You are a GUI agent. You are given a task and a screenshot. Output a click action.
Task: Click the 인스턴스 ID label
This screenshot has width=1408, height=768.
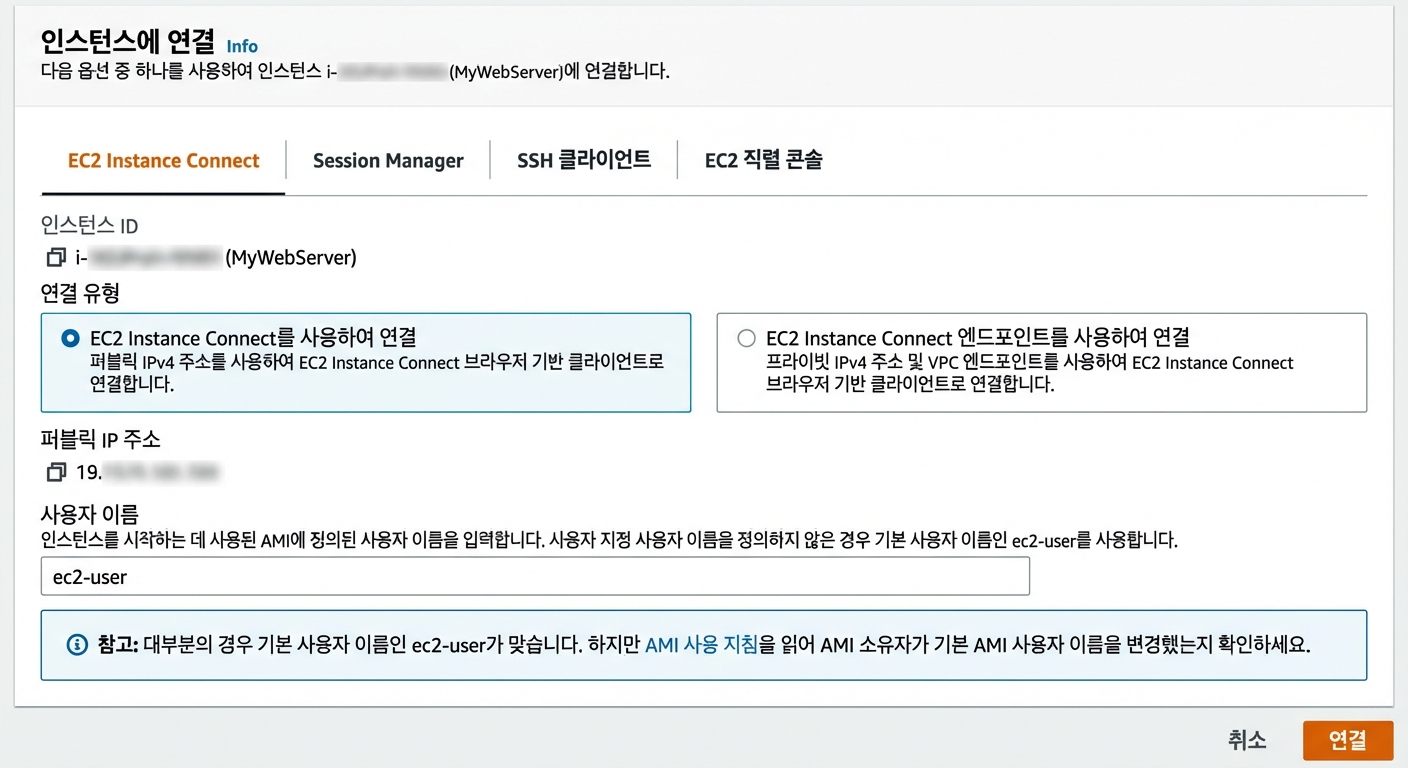coord(89,226)
